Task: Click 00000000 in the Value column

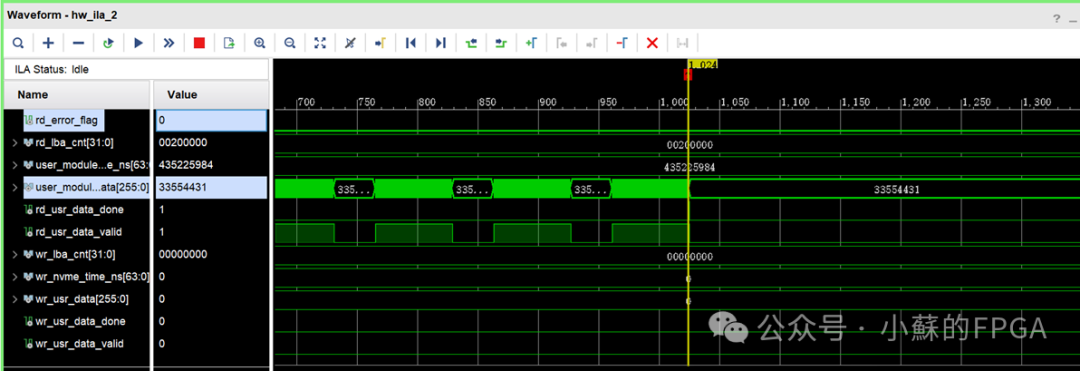Action: [183, 255]
